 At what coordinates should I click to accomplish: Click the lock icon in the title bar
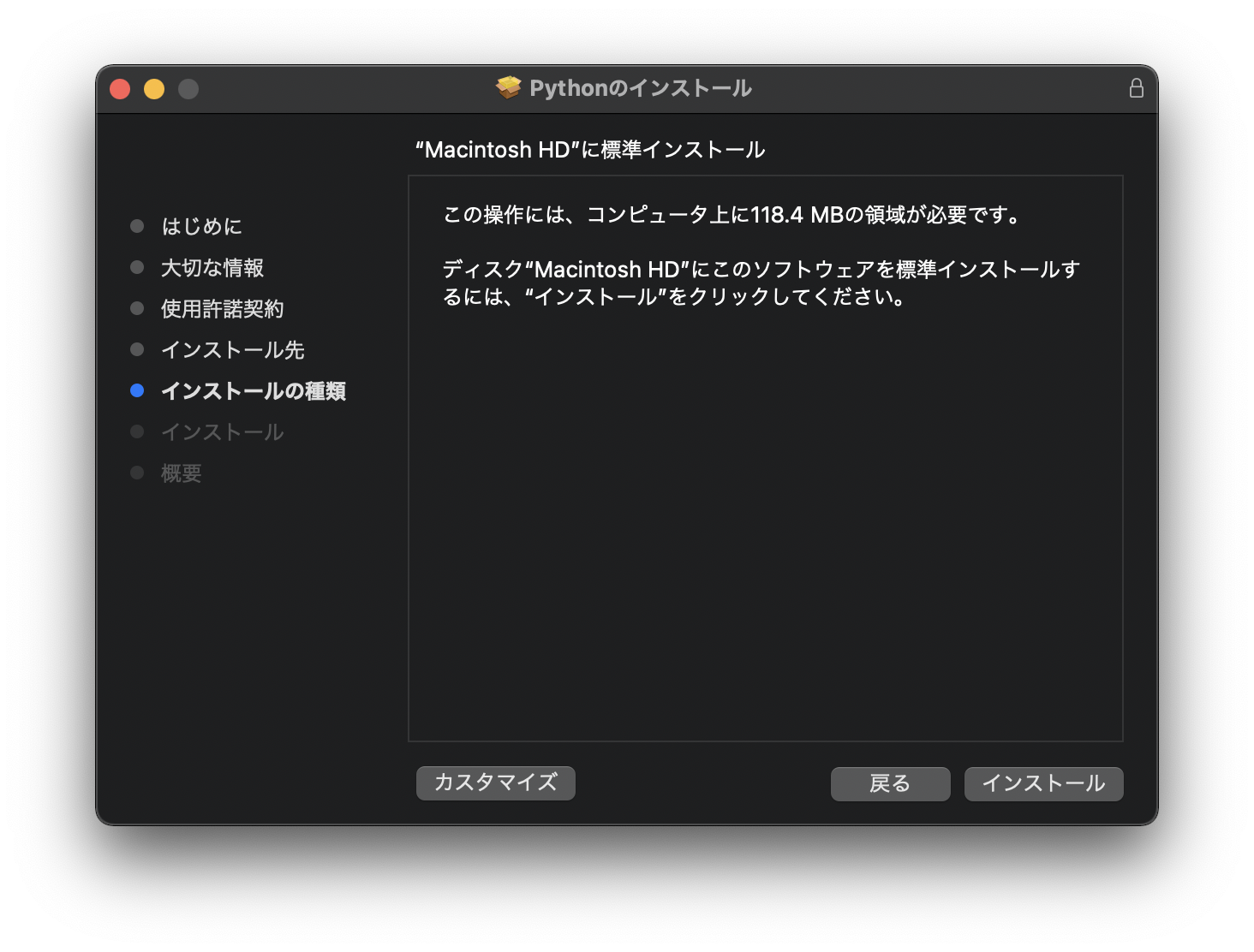[1136, 88]
